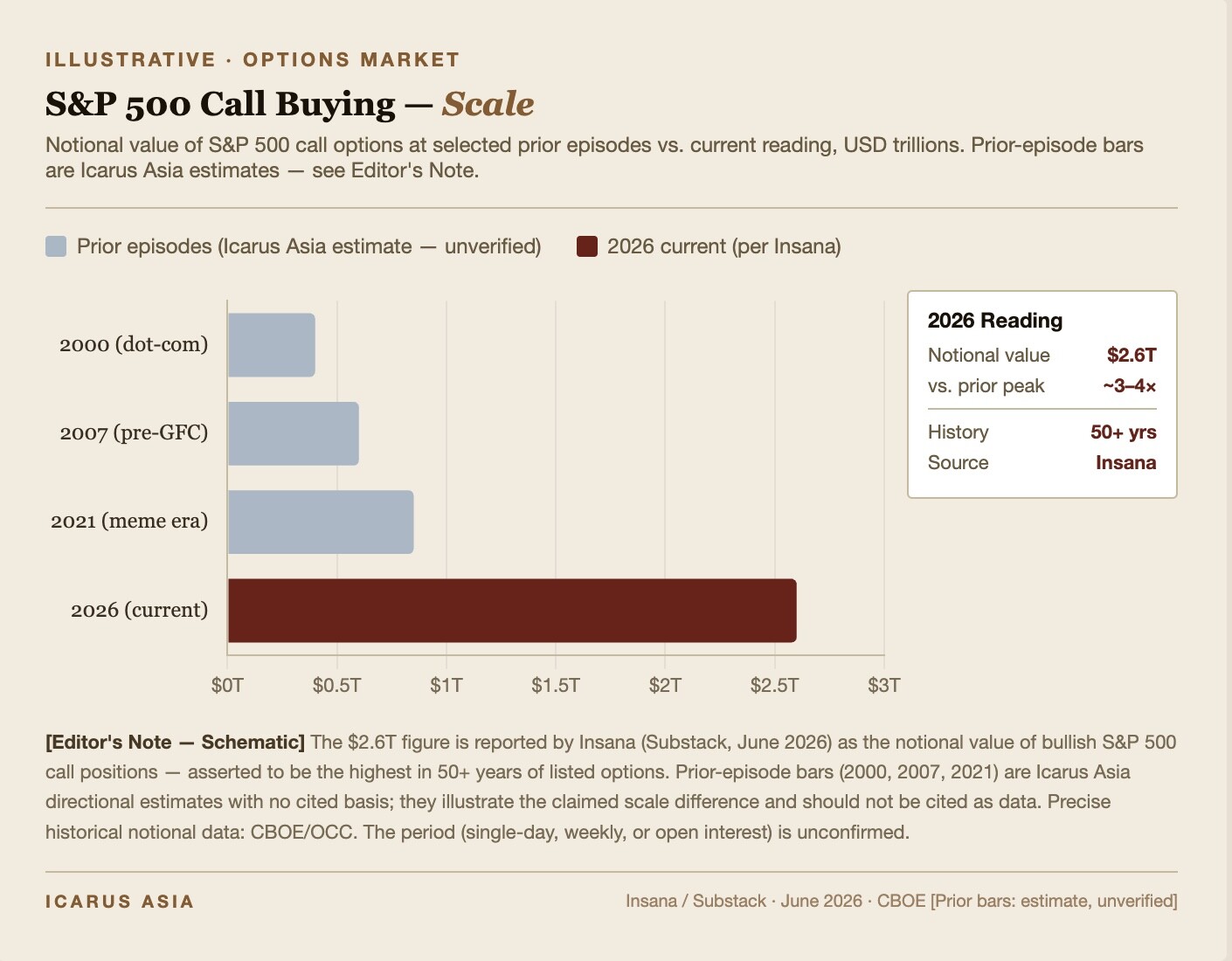Click the "2000 (dot-com)" axis label
The width and height of the screenshot is (1232, 961).
point(134,345)
